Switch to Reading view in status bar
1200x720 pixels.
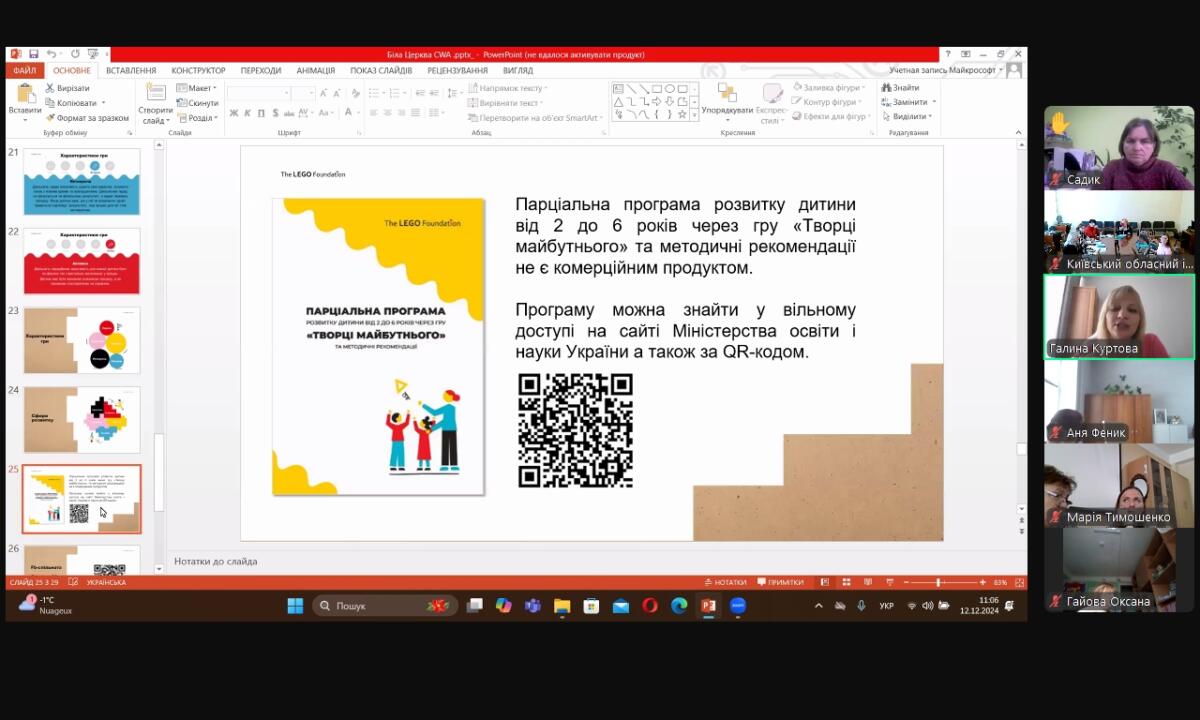[867, 582]
